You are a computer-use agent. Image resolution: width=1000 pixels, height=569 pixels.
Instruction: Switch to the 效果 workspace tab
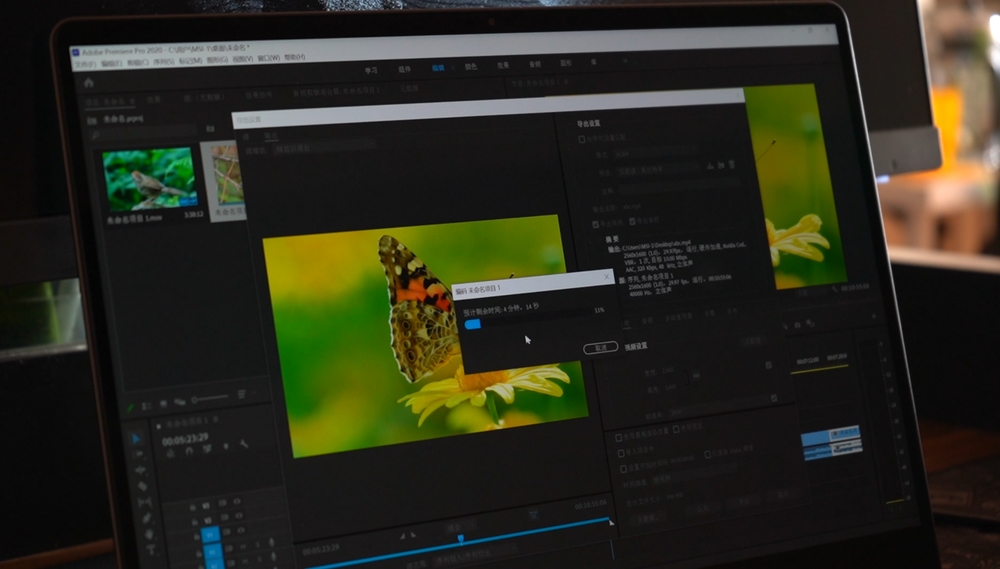click(x=503, y=65)
